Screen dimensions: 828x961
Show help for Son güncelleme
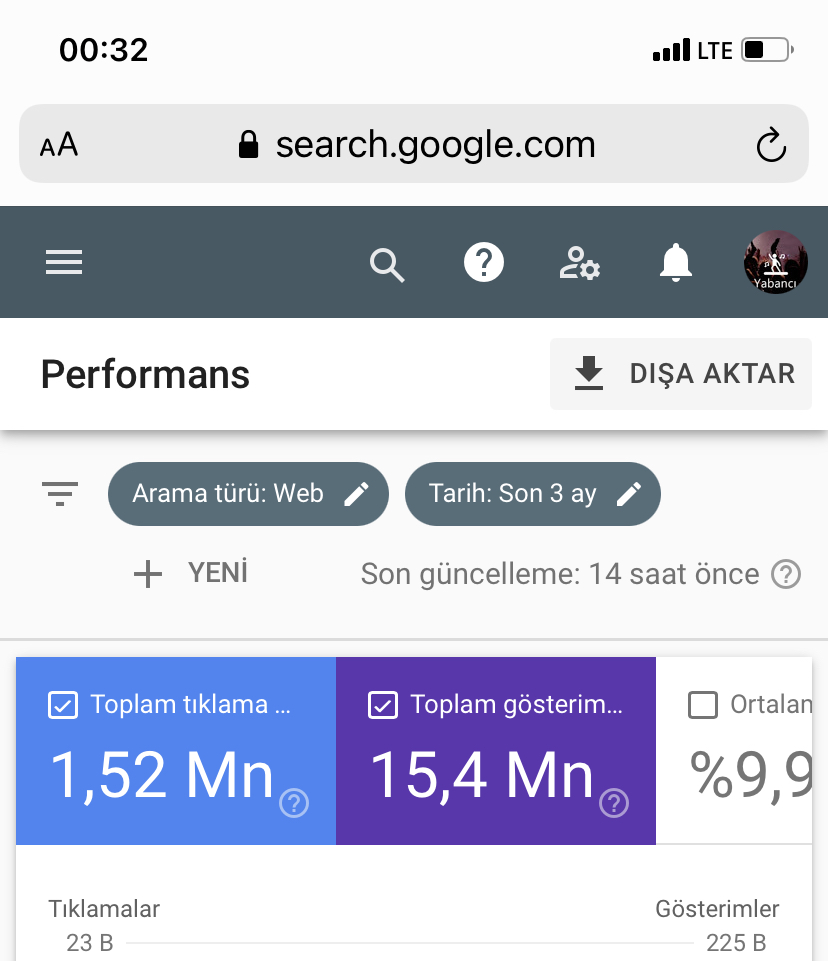[786, 574]
